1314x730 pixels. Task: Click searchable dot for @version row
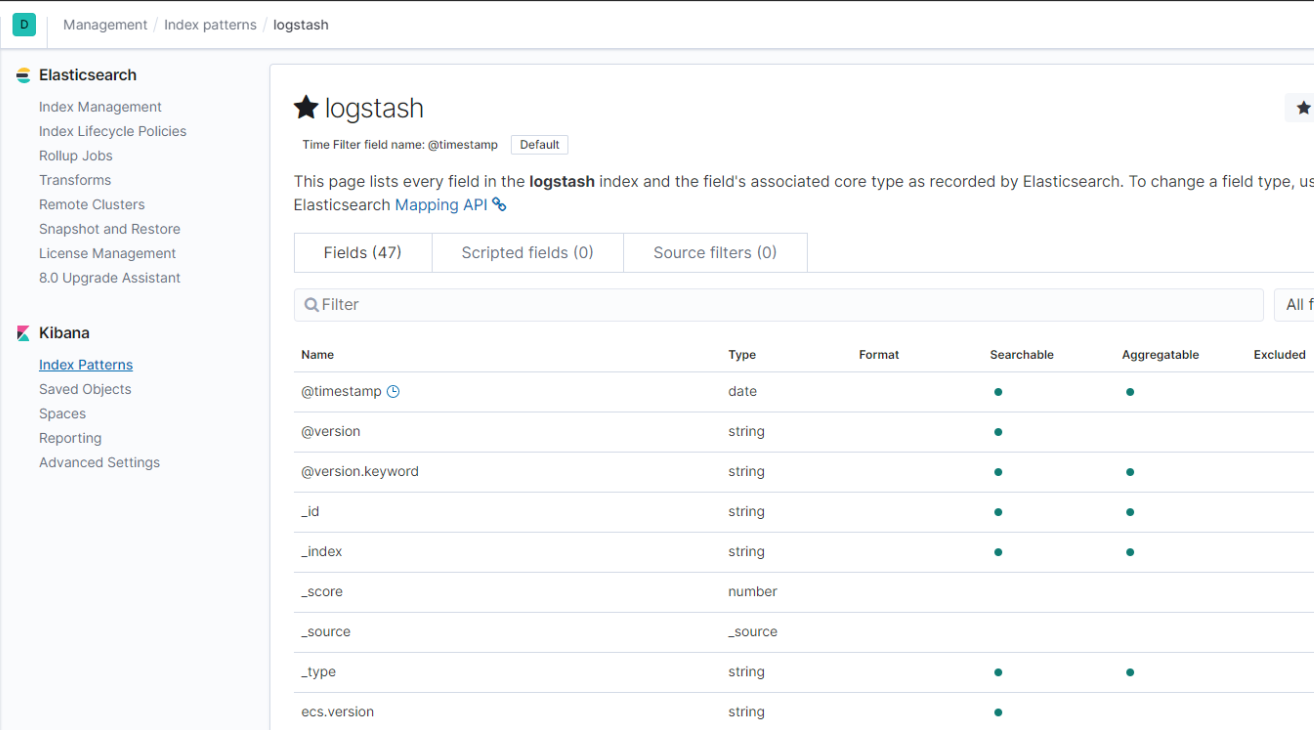(x=998, y=432)
